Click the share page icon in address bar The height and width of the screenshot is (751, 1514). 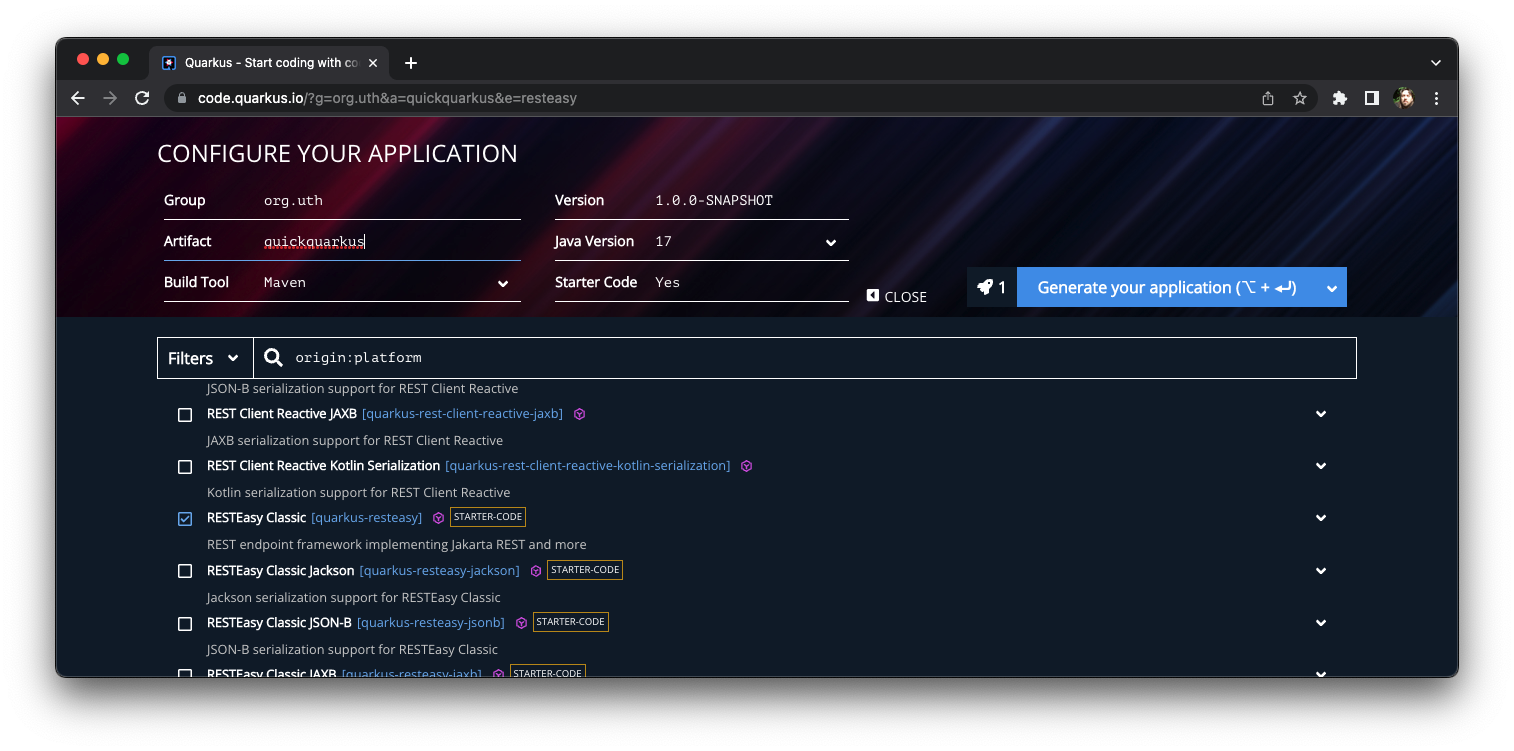coord(1268,98)
